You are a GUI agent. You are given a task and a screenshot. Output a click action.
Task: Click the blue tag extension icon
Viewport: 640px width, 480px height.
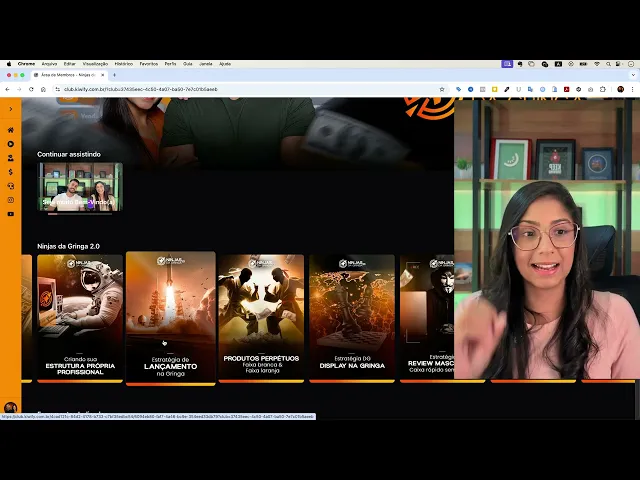(x=458, y=89)
